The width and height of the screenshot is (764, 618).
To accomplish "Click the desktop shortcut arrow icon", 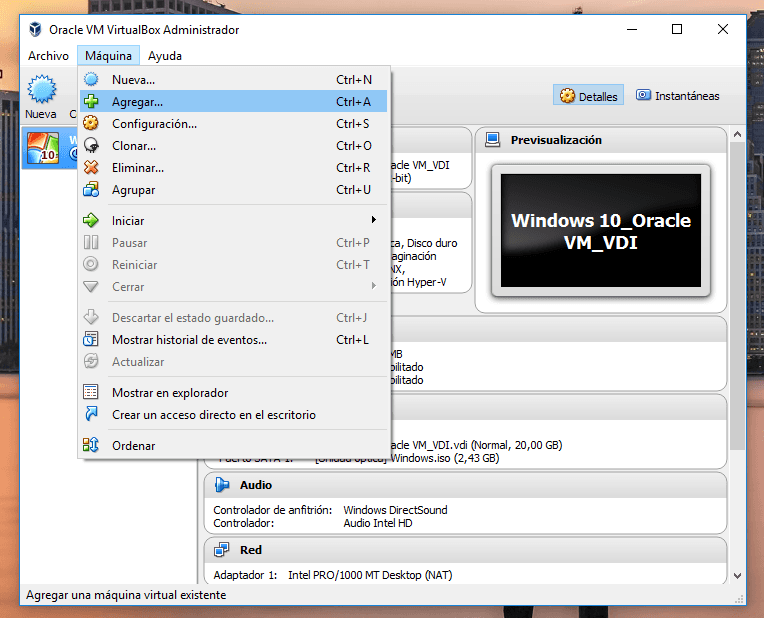I will [x=91, y=414].
